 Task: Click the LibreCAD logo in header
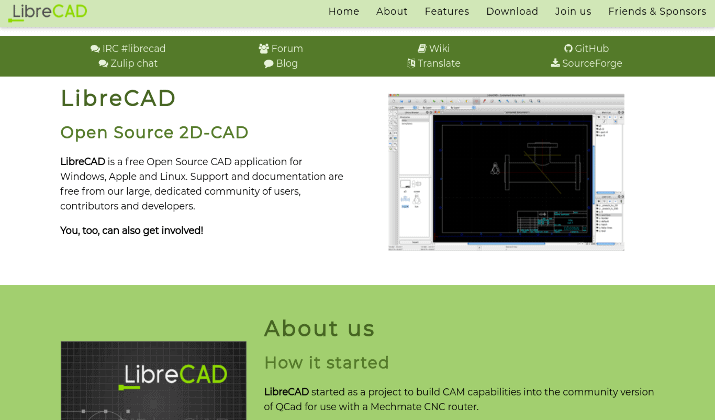tap(49, 12)
